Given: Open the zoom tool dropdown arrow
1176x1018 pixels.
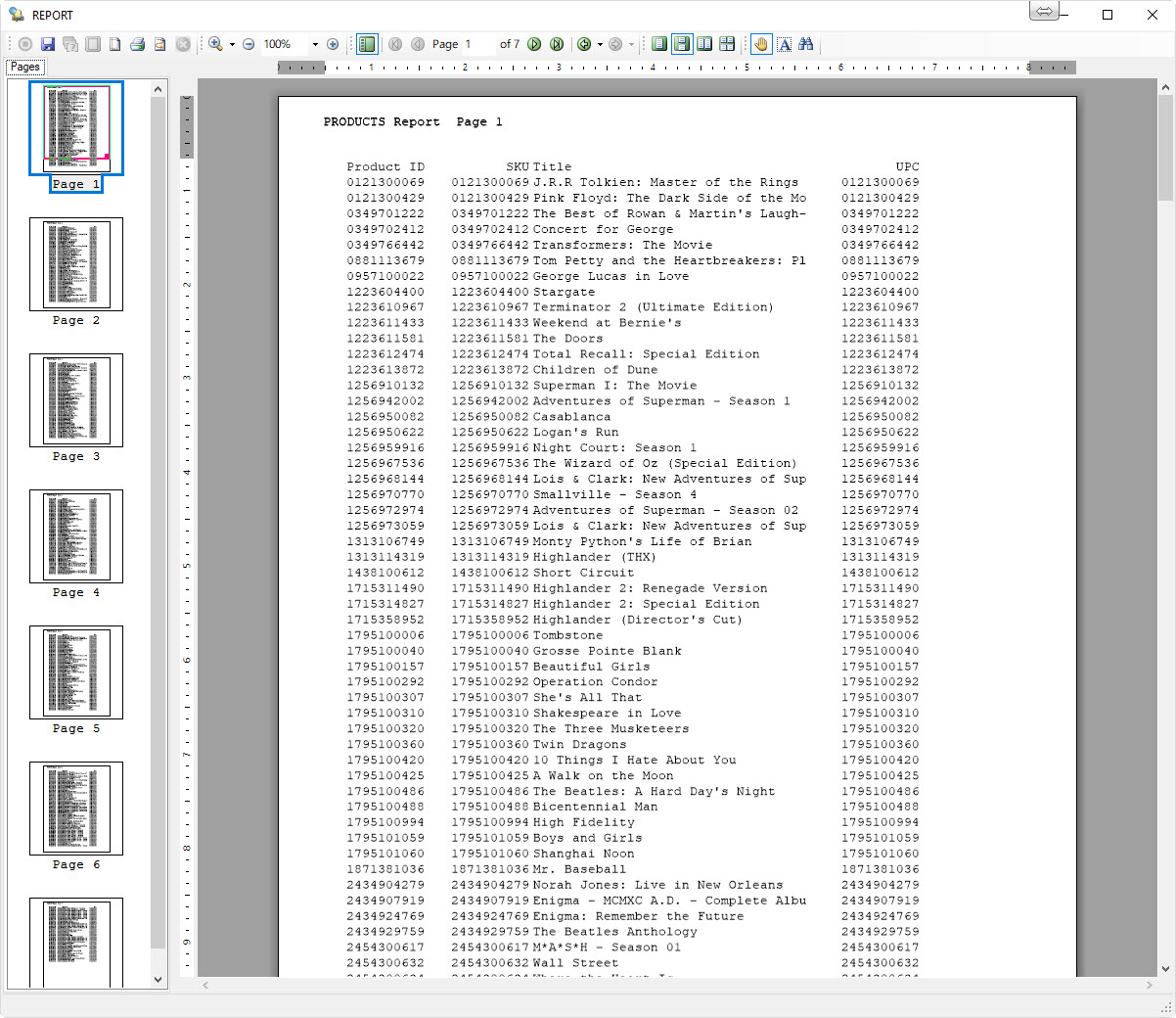Looking at the screenshot, I should coord(232,44).
